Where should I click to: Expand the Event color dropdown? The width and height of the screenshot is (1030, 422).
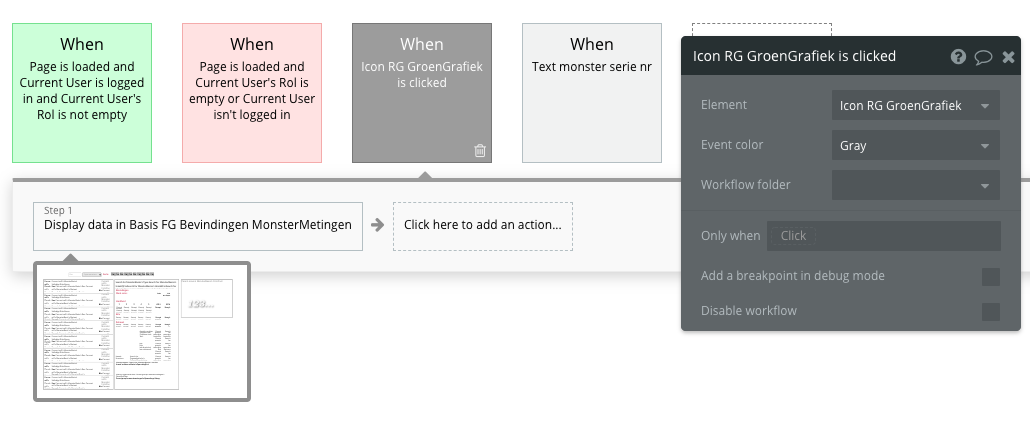915,145
